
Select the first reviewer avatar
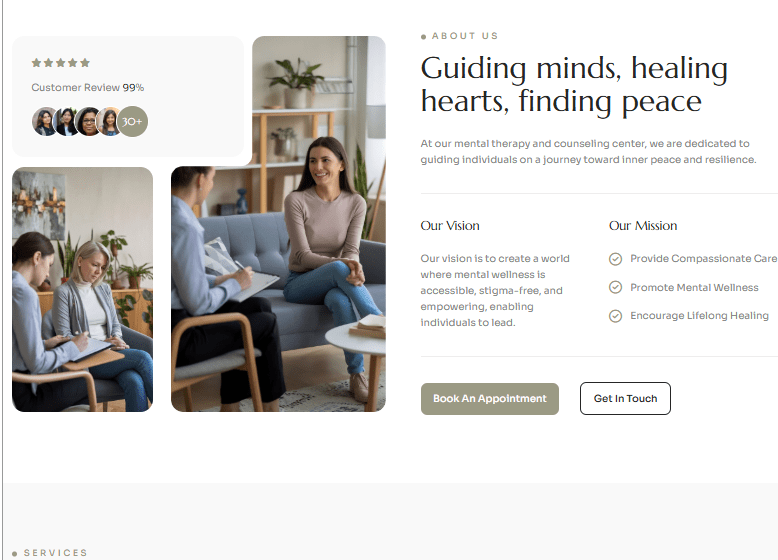[44, 122]
